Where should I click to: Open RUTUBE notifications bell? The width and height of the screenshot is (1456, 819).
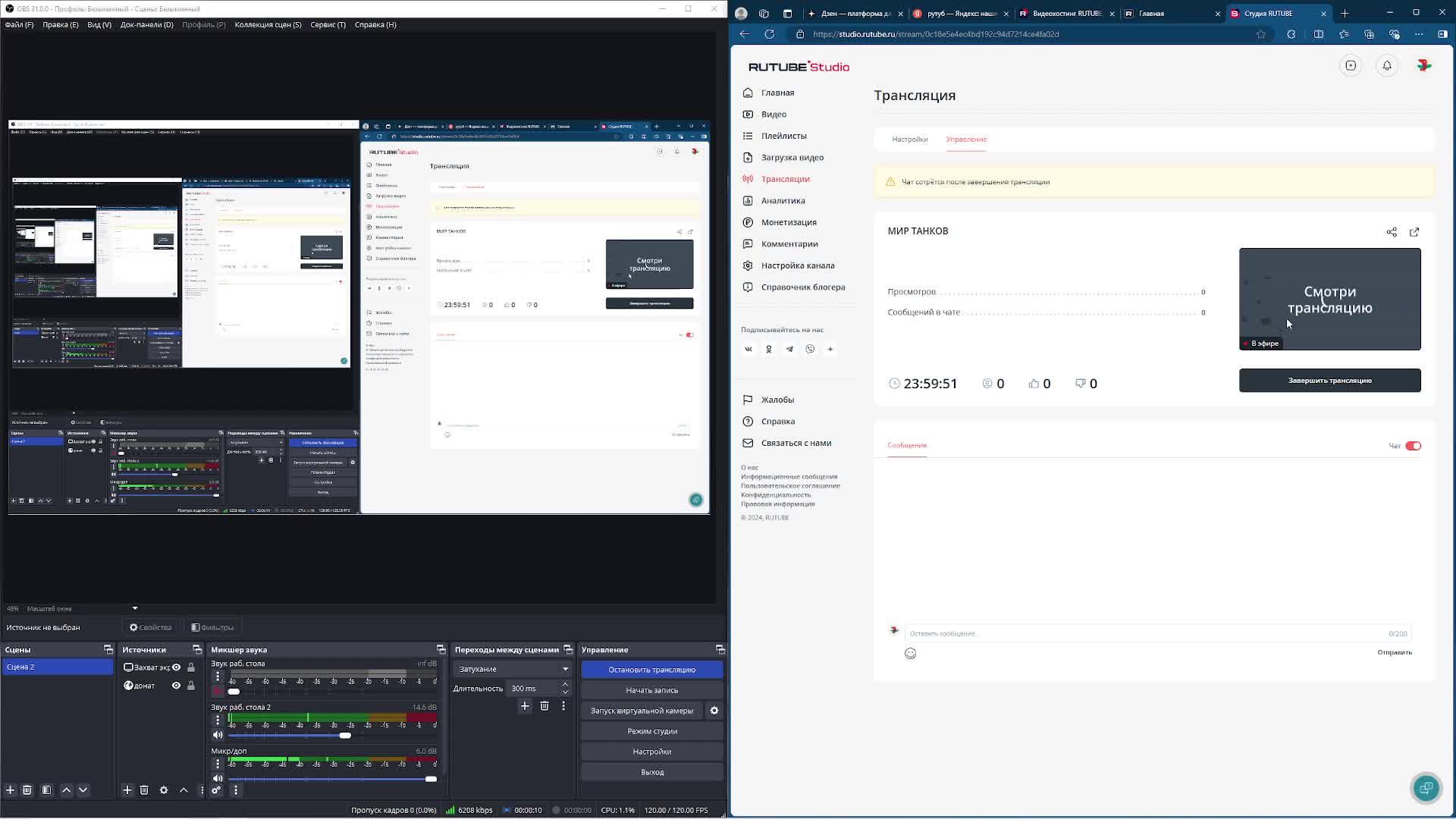pyautogui.click(x=1387, y=66)
